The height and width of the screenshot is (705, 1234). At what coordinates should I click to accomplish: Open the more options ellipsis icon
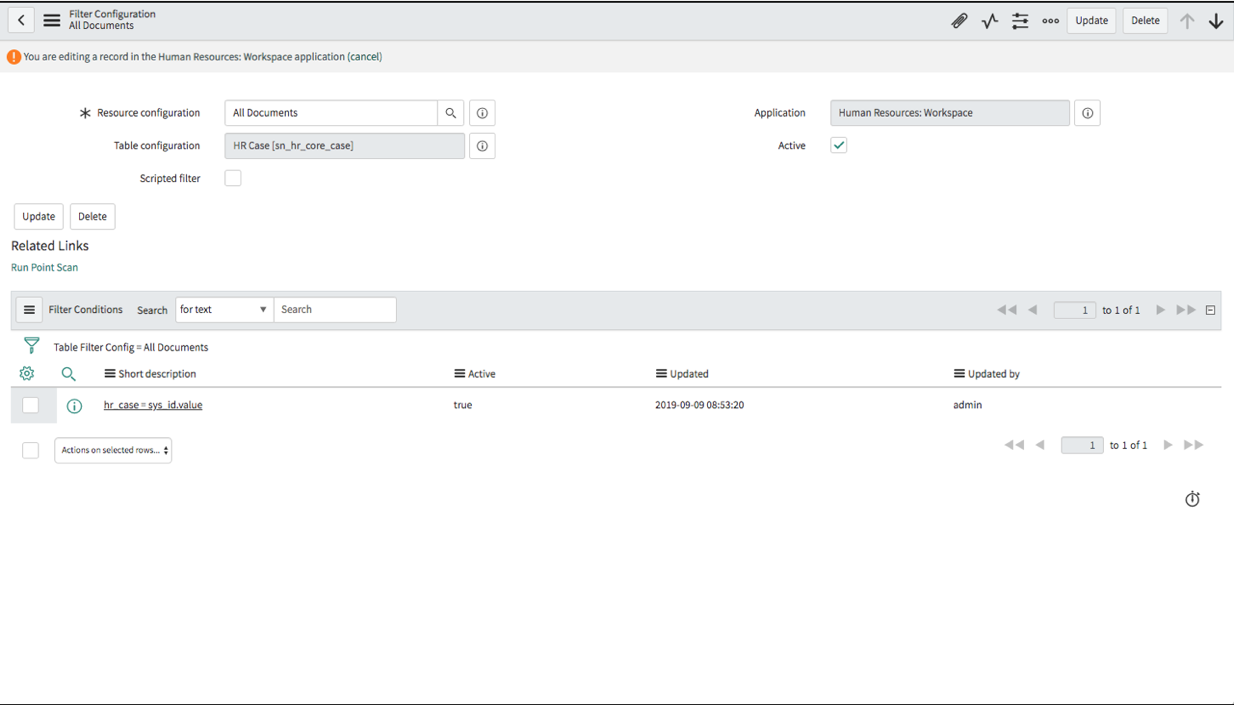1050,20
